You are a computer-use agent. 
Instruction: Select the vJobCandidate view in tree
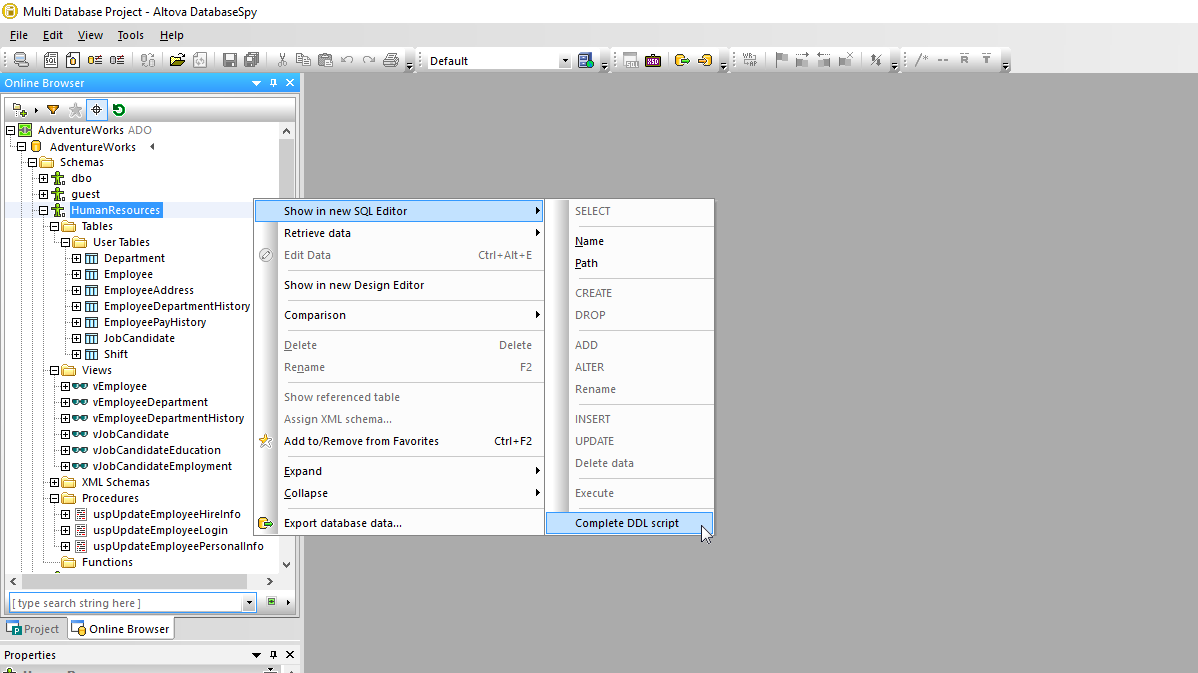click(x=131, y=434)
